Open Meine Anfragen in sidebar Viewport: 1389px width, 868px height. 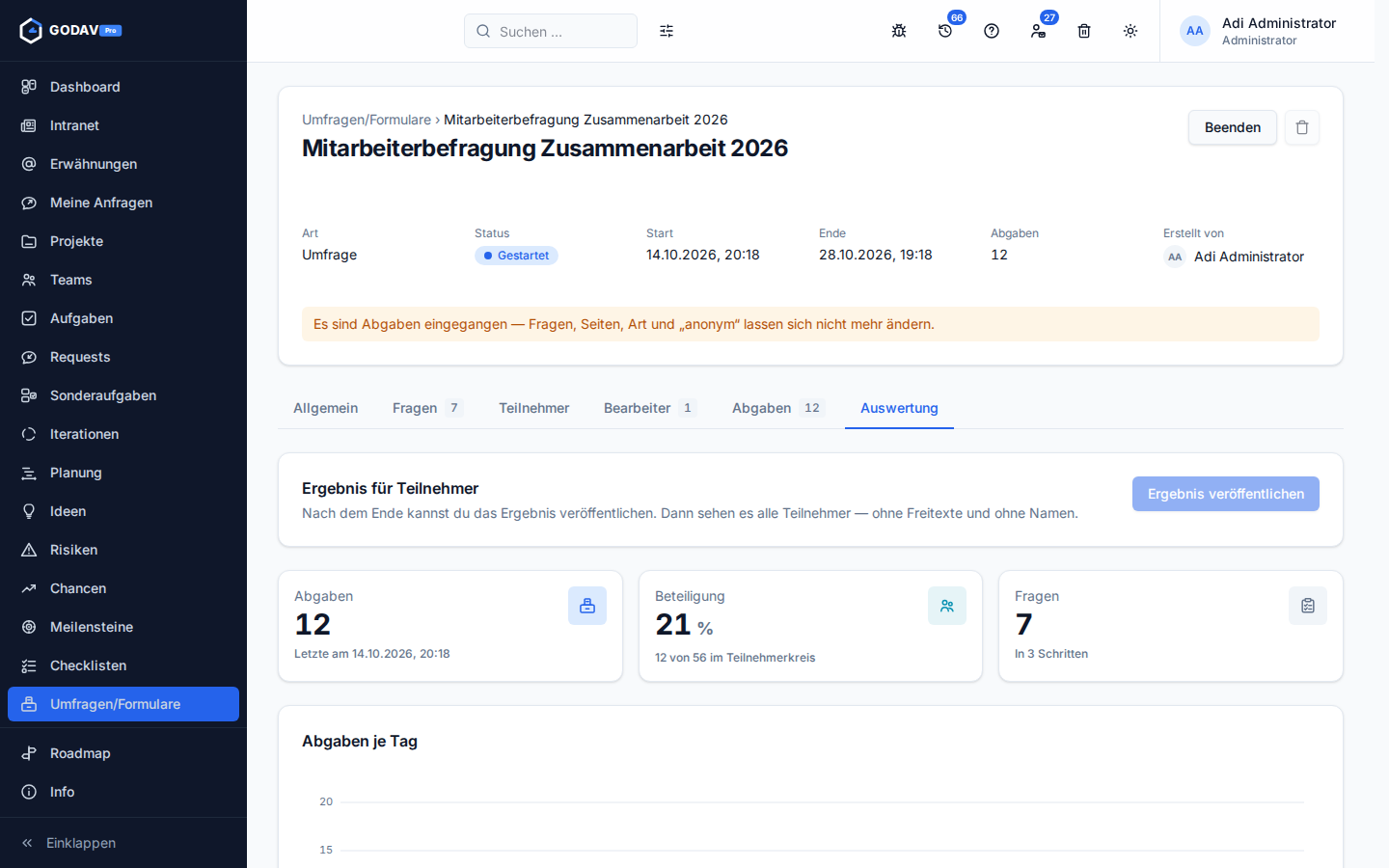(123, 203)
